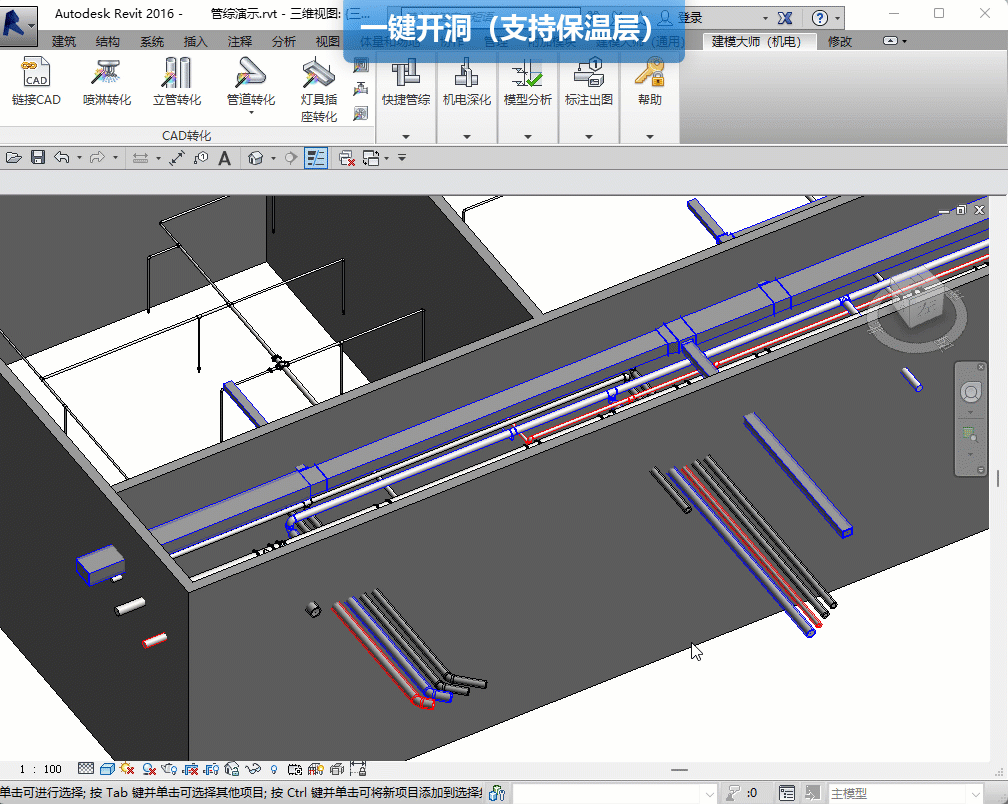Click the horizontal scrollbar thumb below the 3D view
The height and width of the screenshot is (804, 1008).
(680, 770)
